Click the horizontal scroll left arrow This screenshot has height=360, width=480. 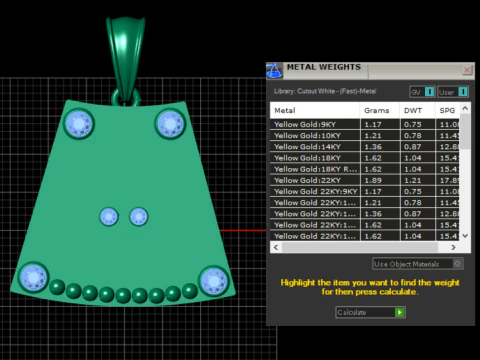tap(276, 247)
